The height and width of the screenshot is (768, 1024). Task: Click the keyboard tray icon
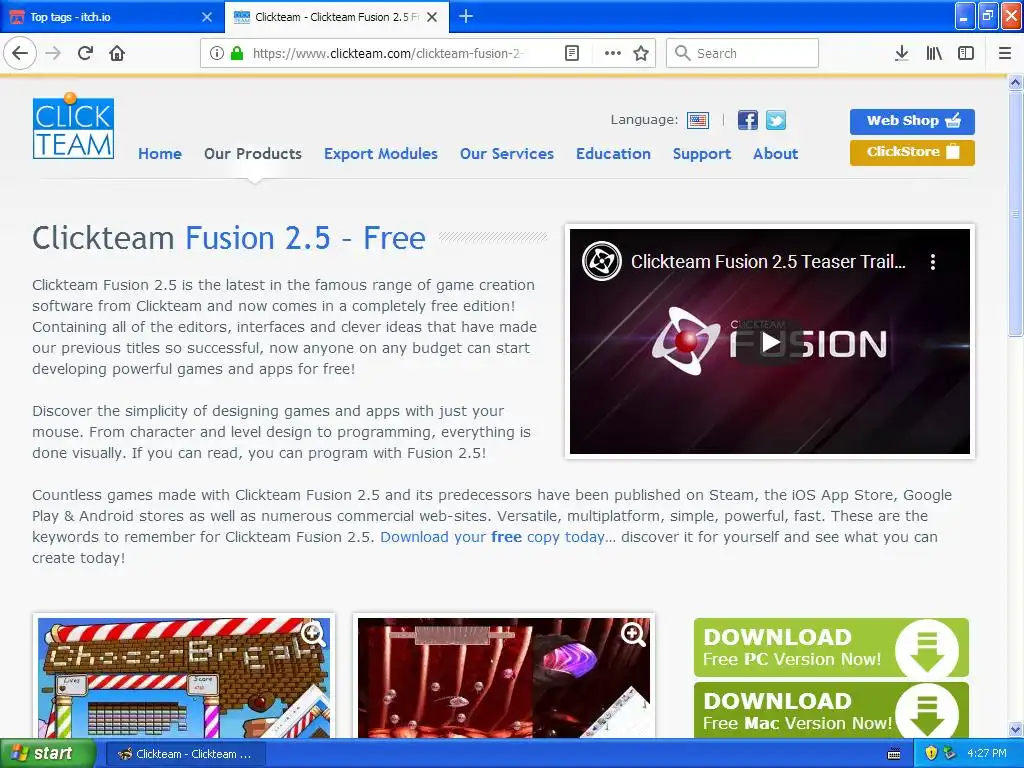click(x=894, y=754)
